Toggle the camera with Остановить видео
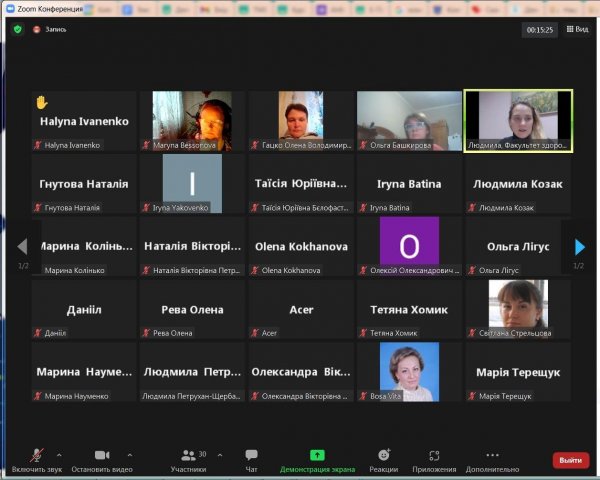The image size is (600, 480). point(102,455)
